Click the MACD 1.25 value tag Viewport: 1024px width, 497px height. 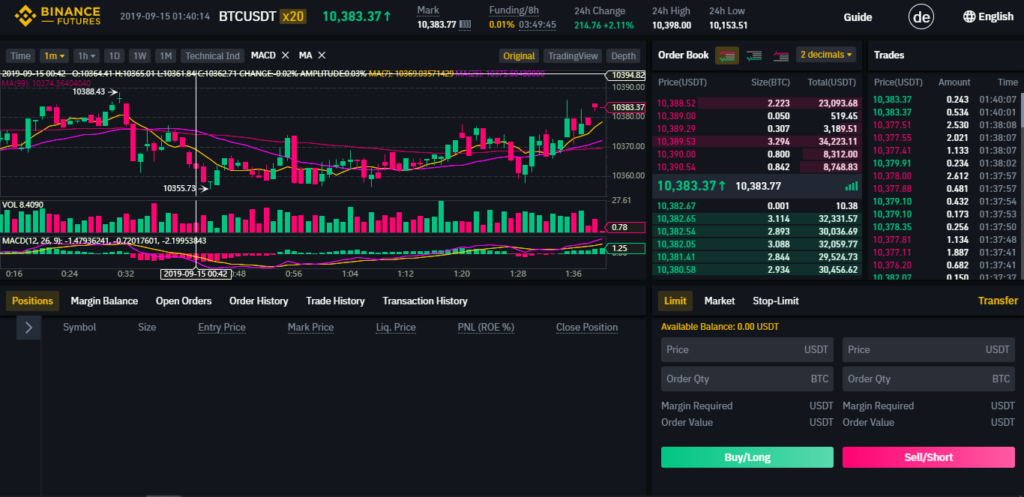coord(626,248)
